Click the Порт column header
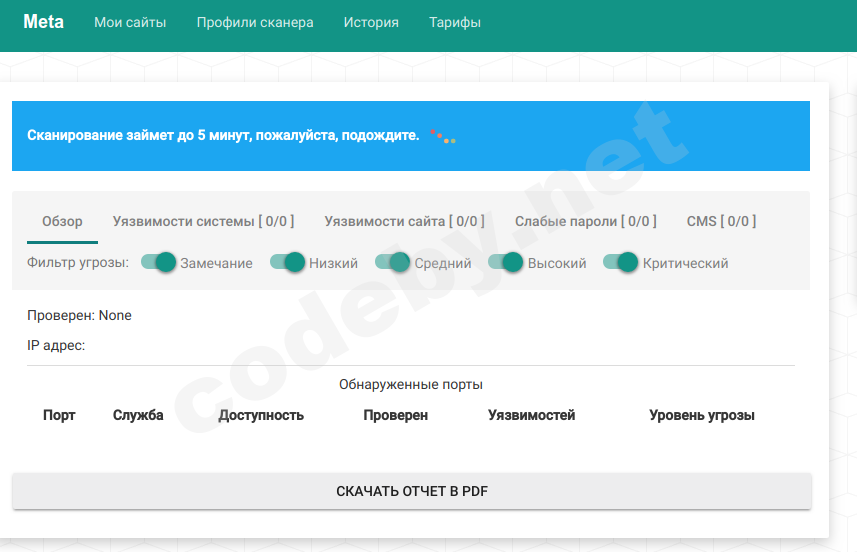Screen dimensions: 857x552 tap(59, 415)
